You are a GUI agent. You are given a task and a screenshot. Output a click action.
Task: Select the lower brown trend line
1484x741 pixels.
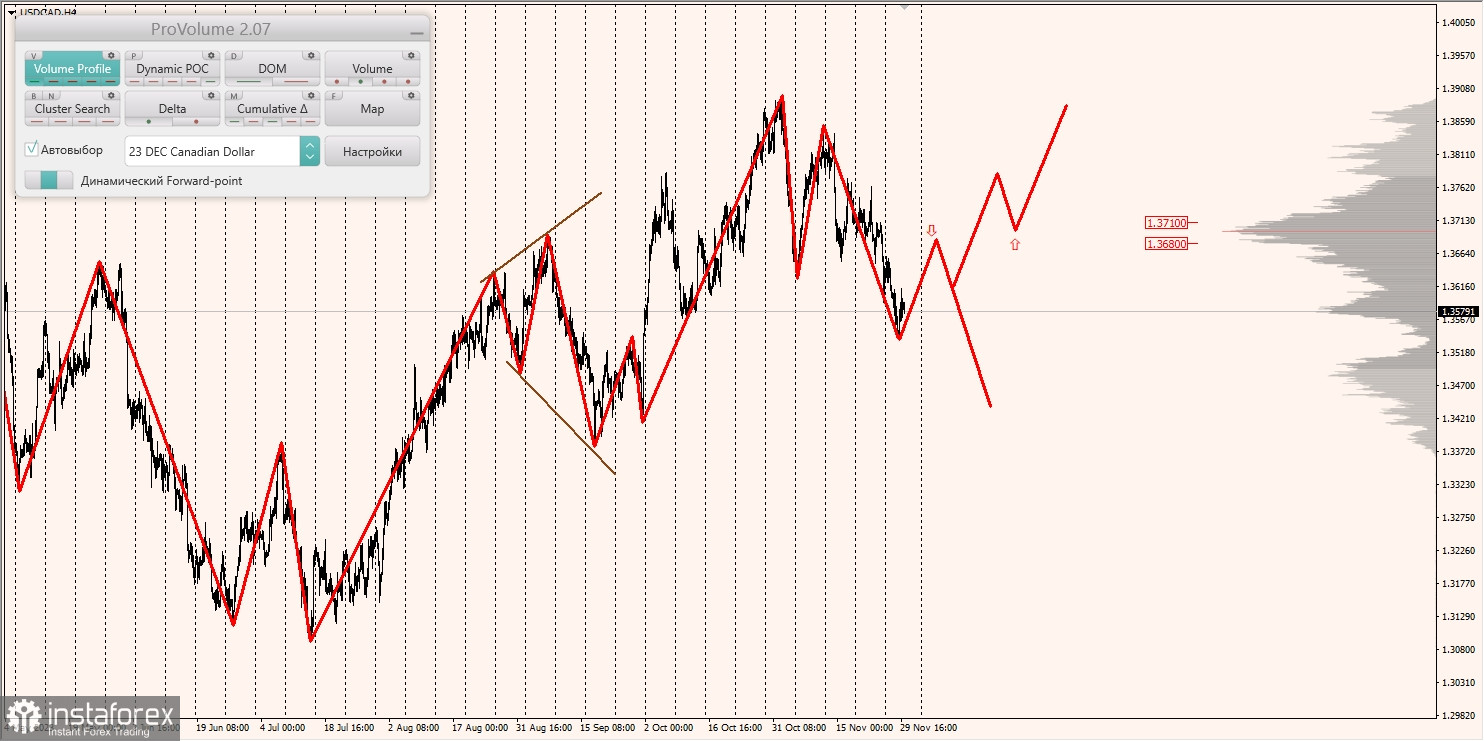(x=561, y=418)
